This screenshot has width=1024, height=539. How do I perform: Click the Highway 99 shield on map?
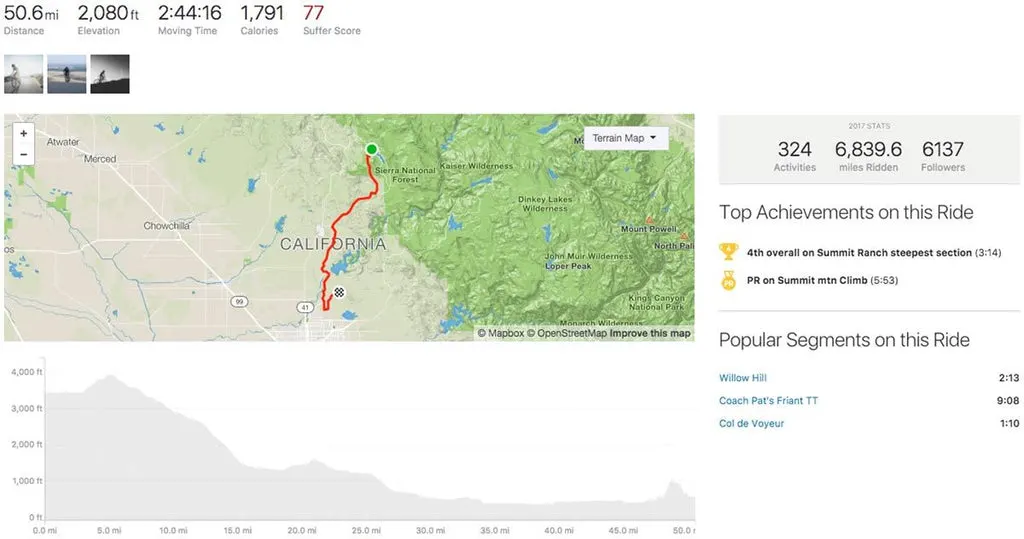click(x=240, y=302)
